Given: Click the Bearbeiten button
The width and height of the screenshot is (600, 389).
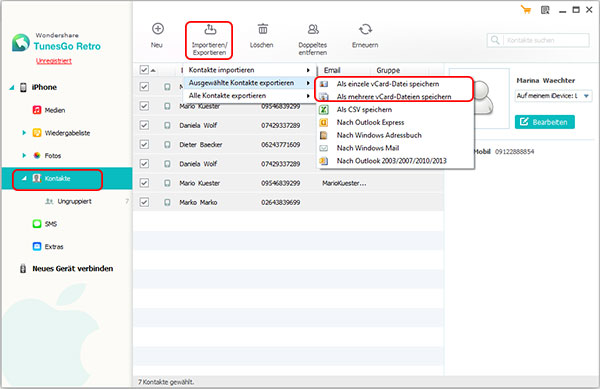Looking at the screenshot, I should point(545,122).
